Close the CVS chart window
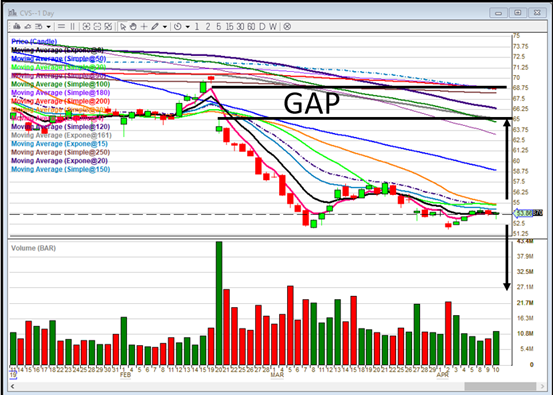The width and height of the screenshot is (553, 395). click(x=537, y=13)
